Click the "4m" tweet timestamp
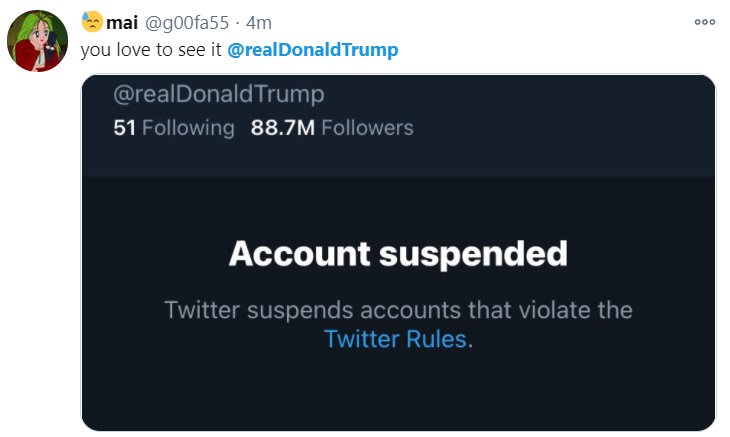The image size is (730, 437). [x=260, y=22]
